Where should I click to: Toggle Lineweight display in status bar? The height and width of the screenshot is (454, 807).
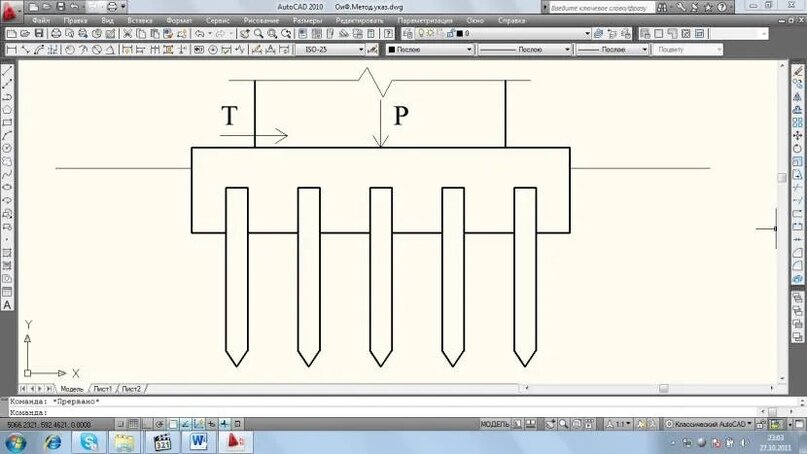point(225,424)
